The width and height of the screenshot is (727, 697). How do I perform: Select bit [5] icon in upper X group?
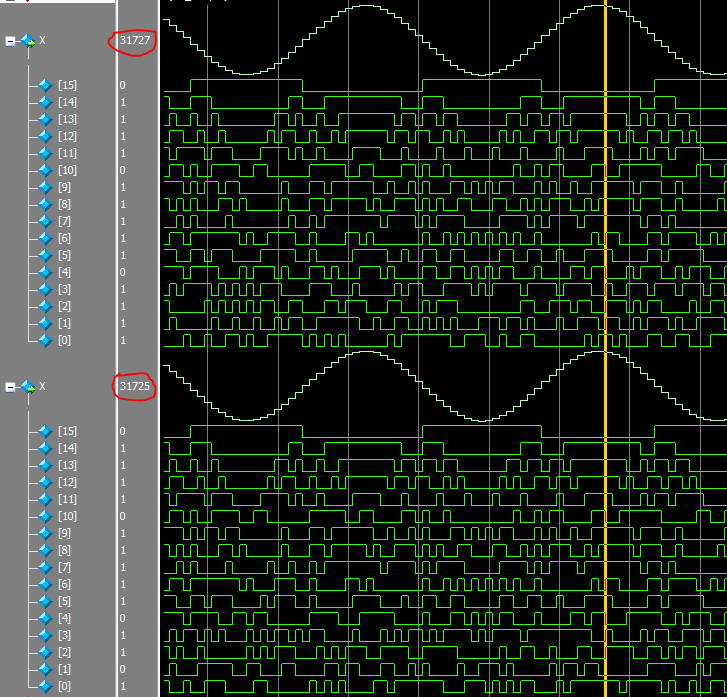coord(45,255)
